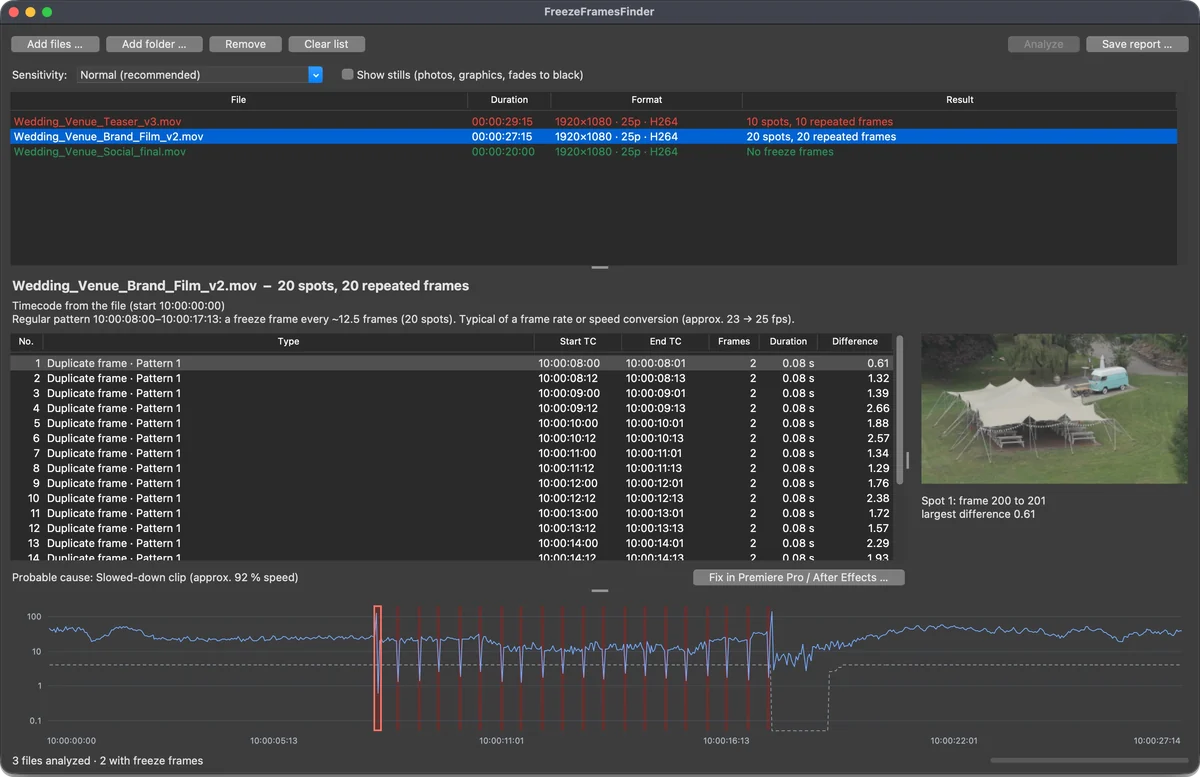Click the Result column header

(x=959, y=100)
